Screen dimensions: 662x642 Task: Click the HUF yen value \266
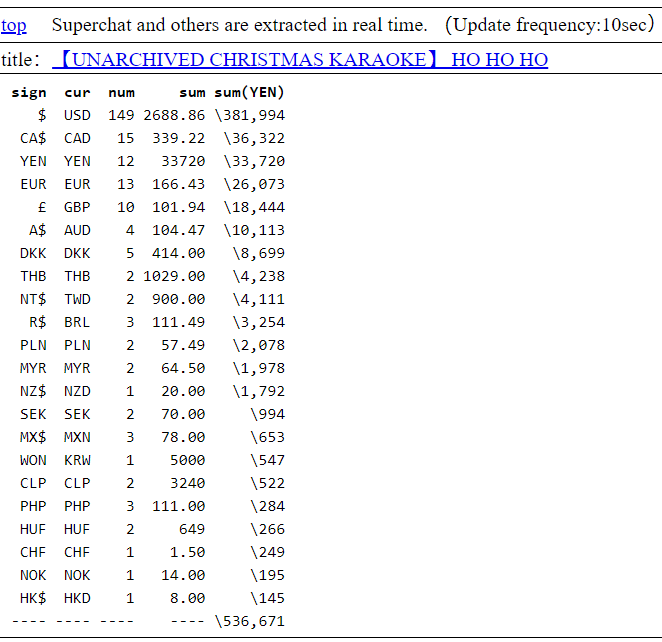(267, 529)
